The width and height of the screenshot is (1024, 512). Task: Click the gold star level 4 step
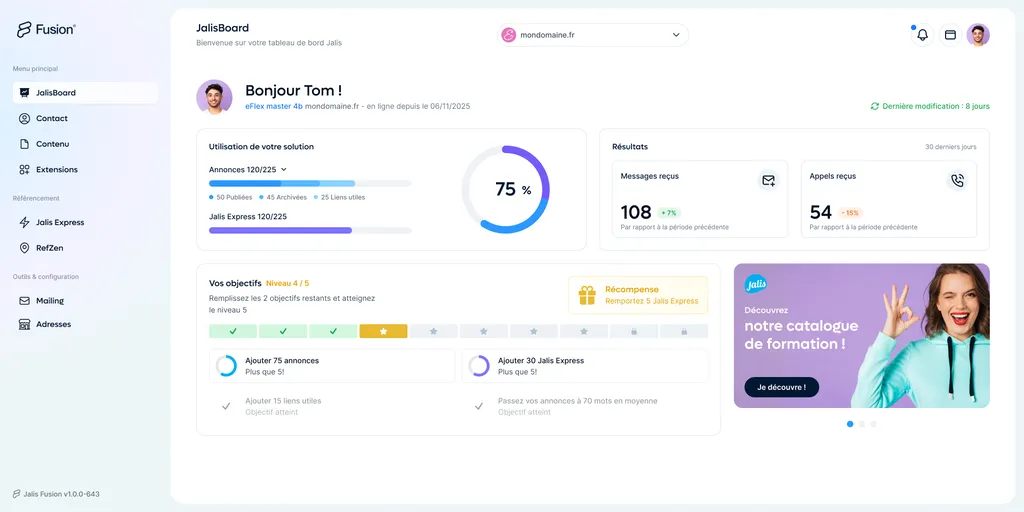383,331
